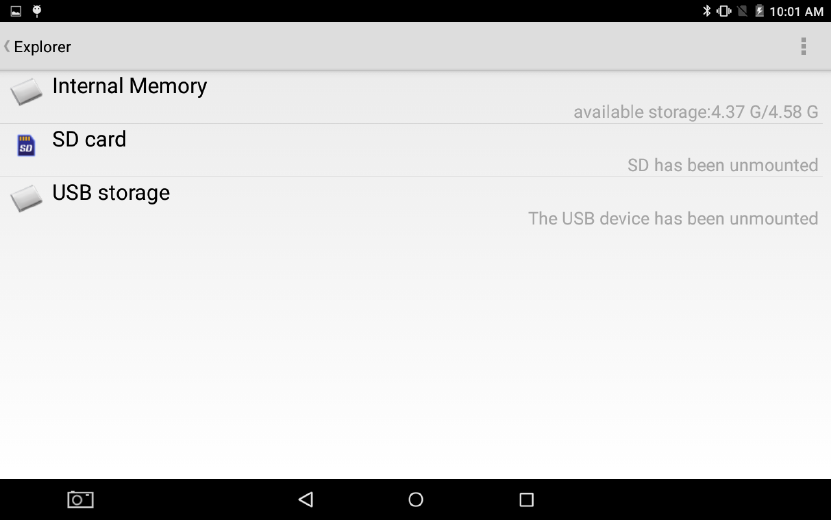Click the Explorer title label

pos(42,47)
